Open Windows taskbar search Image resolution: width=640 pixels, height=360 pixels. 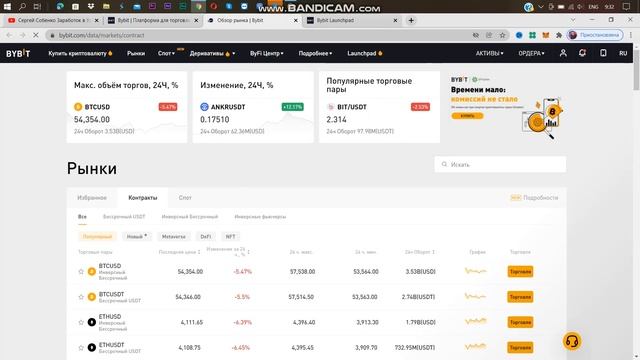click(x=22, y=7)
